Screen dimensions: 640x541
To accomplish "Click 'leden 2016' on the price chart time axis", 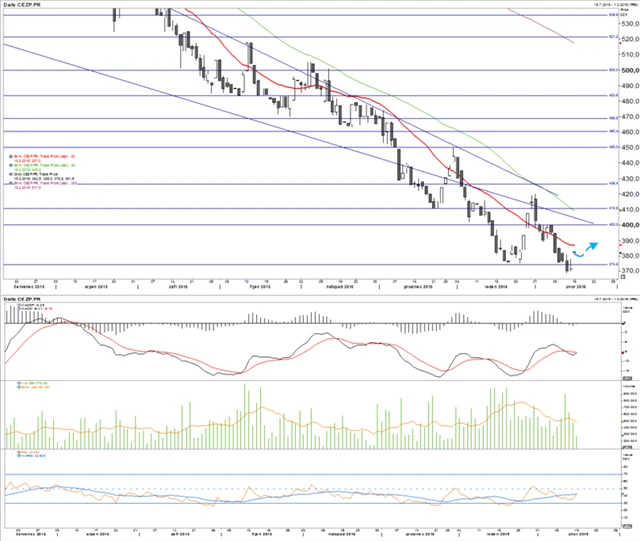I will [496, 287].
